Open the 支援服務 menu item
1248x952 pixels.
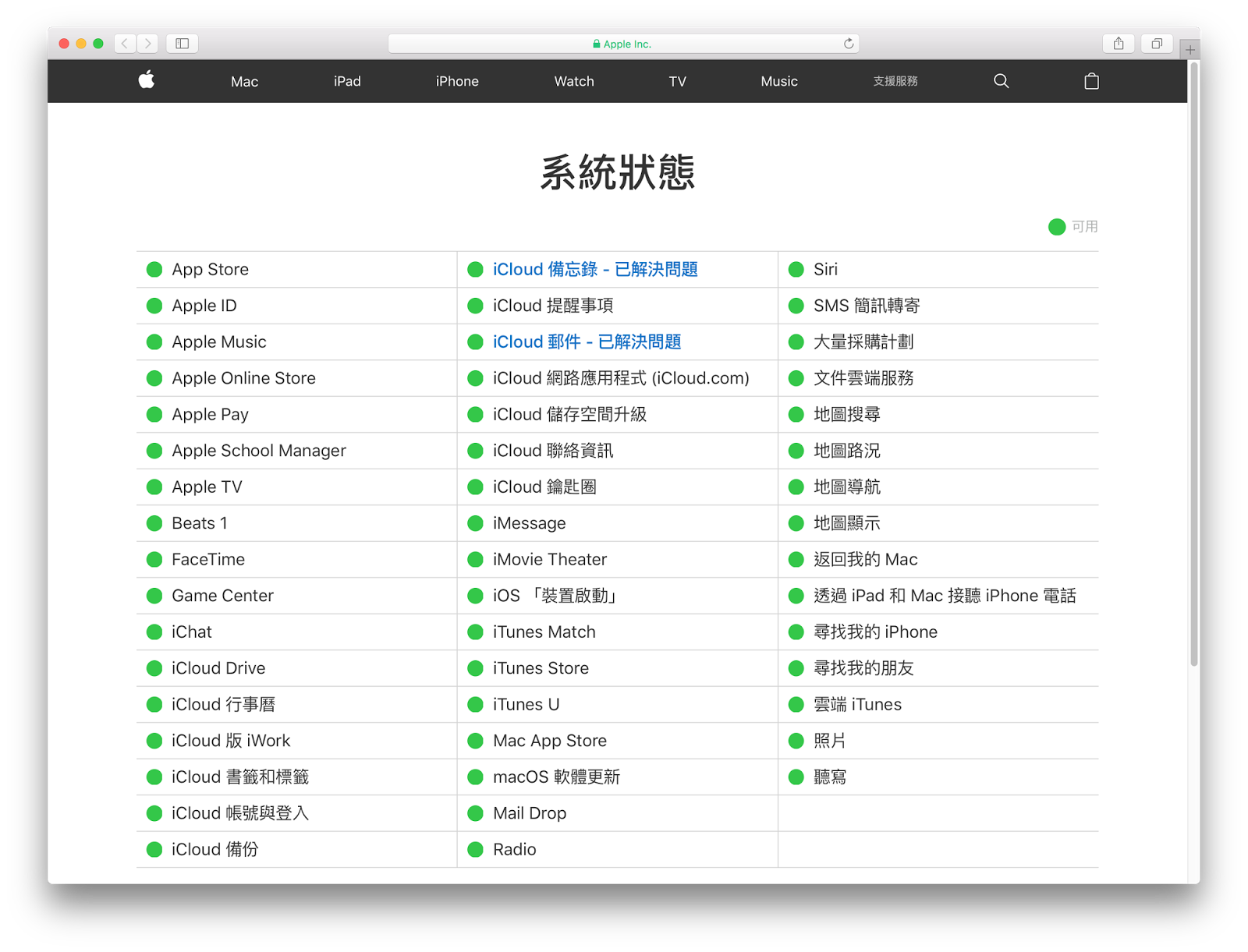click(x=895, y=81)
